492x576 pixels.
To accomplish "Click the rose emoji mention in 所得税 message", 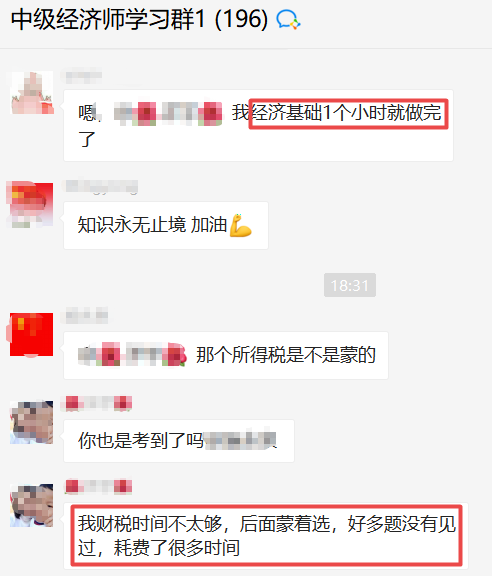I will (x=133, y=354).
